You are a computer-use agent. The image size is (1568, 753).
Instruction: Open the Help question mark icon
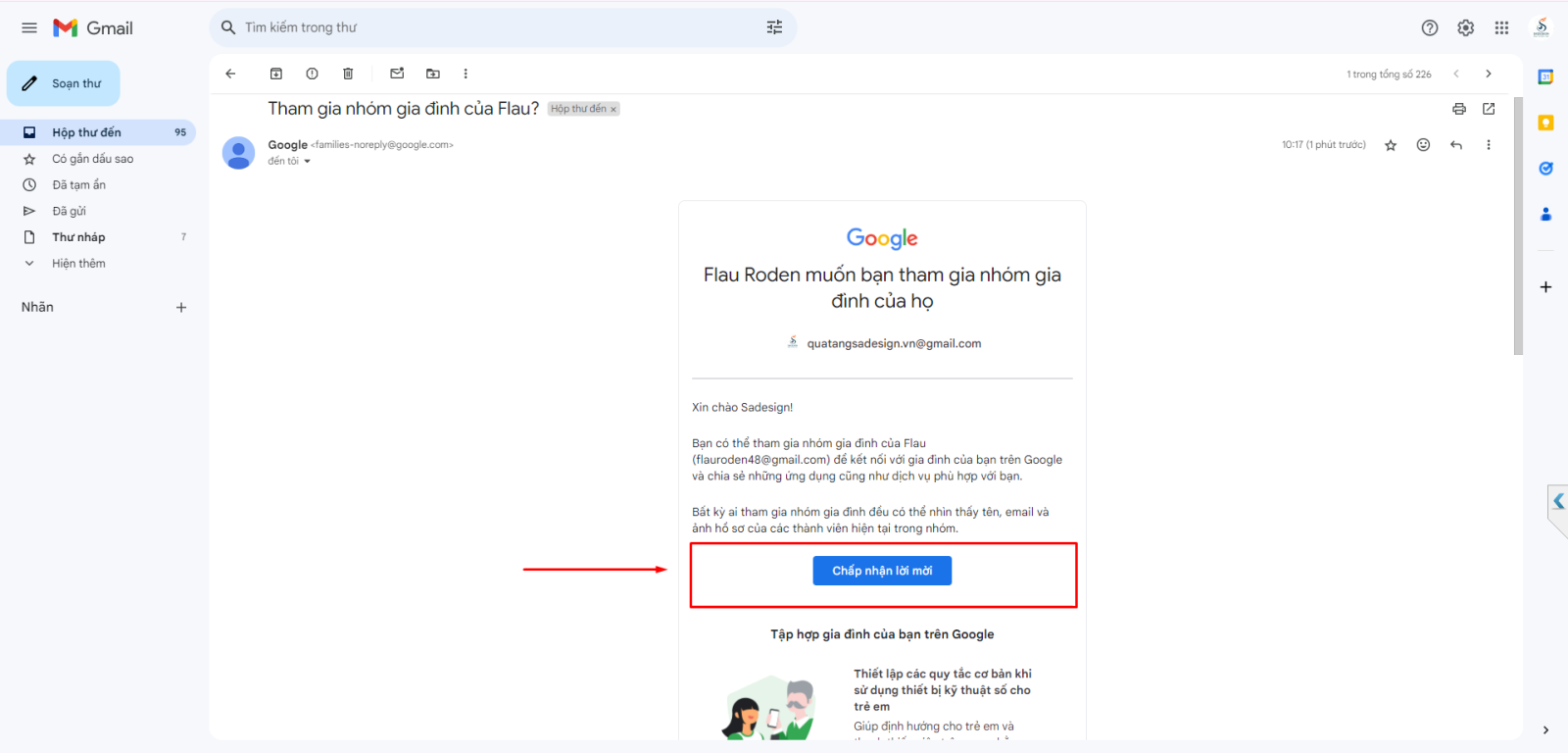(1430, 27)
